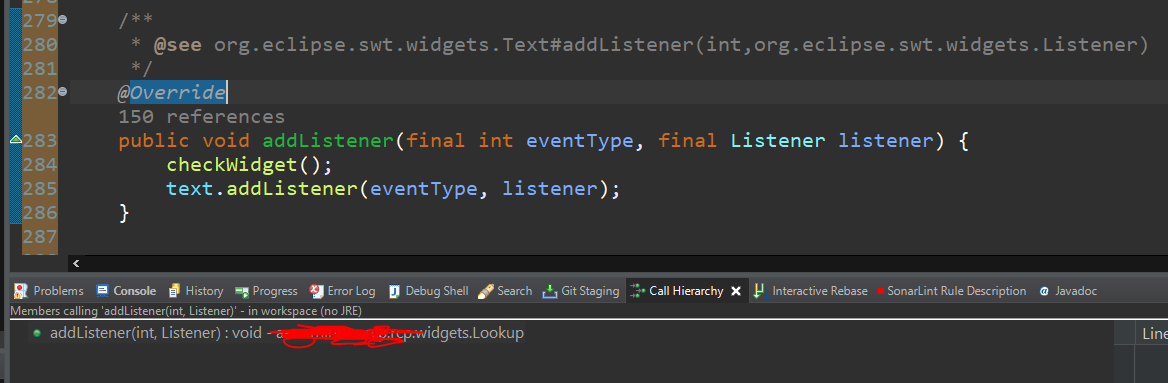Viewport: 1168px width, 383px height.
Task: Collapse the fold marker at line 282
Action: tap(62, 92)
